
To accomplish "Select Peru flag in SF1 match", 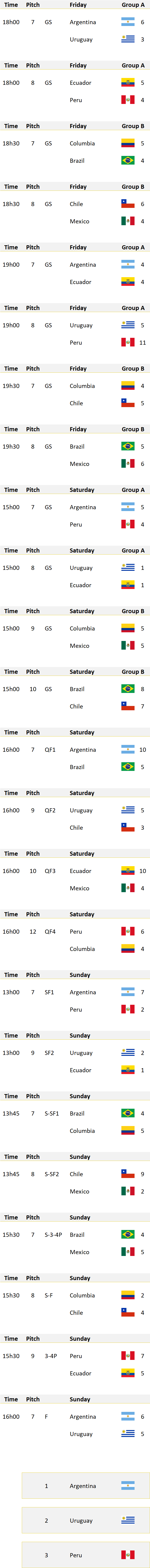I will tap(127, 1009).
